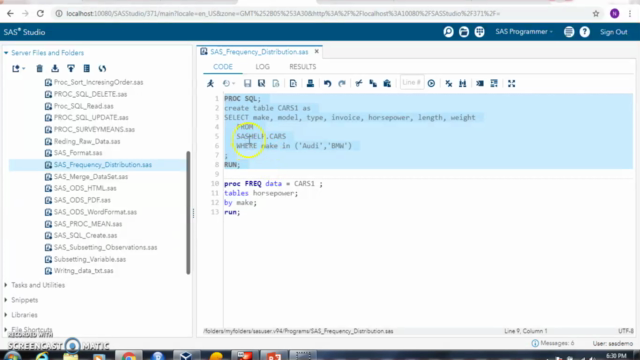Click the Sign Out link

(x=613, y=32)
